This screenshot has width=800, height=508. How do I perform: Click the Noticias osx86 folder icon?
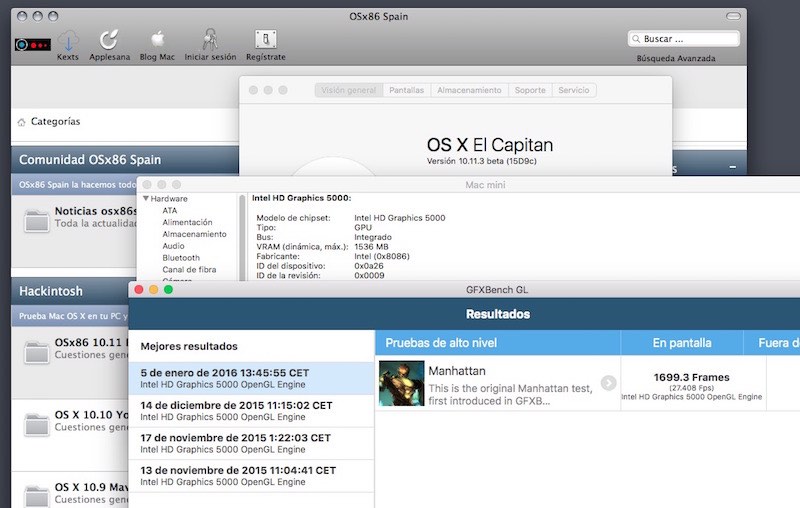37,220
